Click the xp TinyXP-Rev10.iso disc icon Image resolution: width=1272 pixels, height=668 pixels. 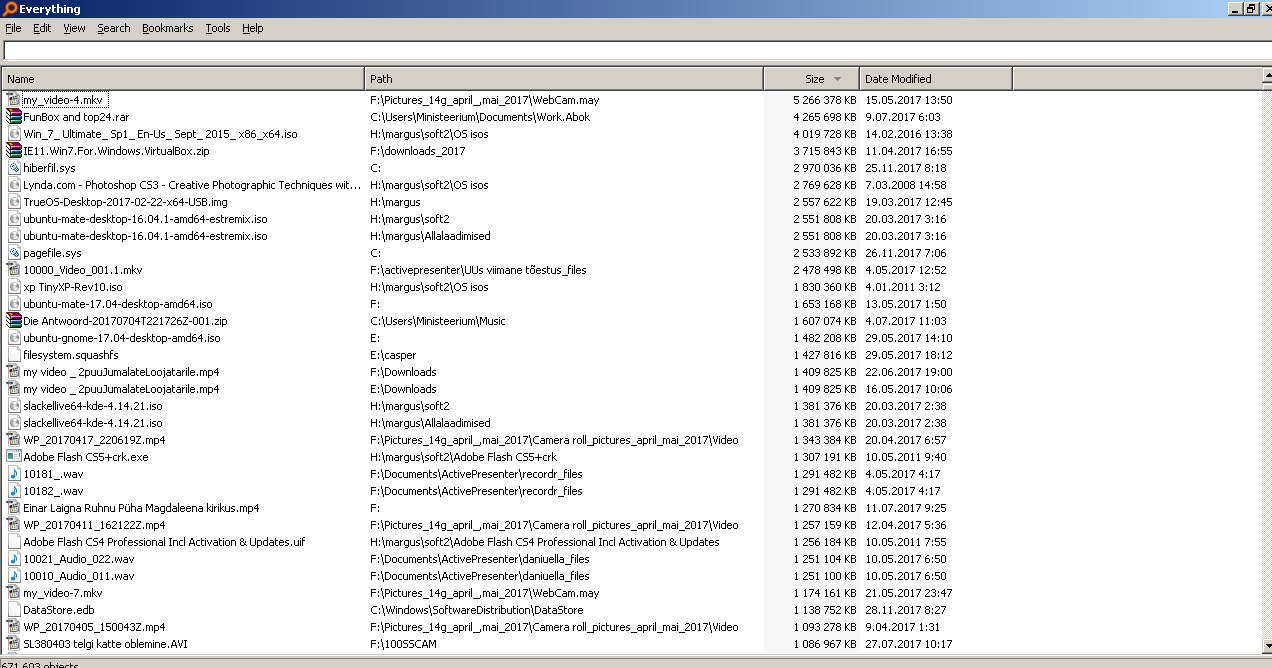click(14, 287)
